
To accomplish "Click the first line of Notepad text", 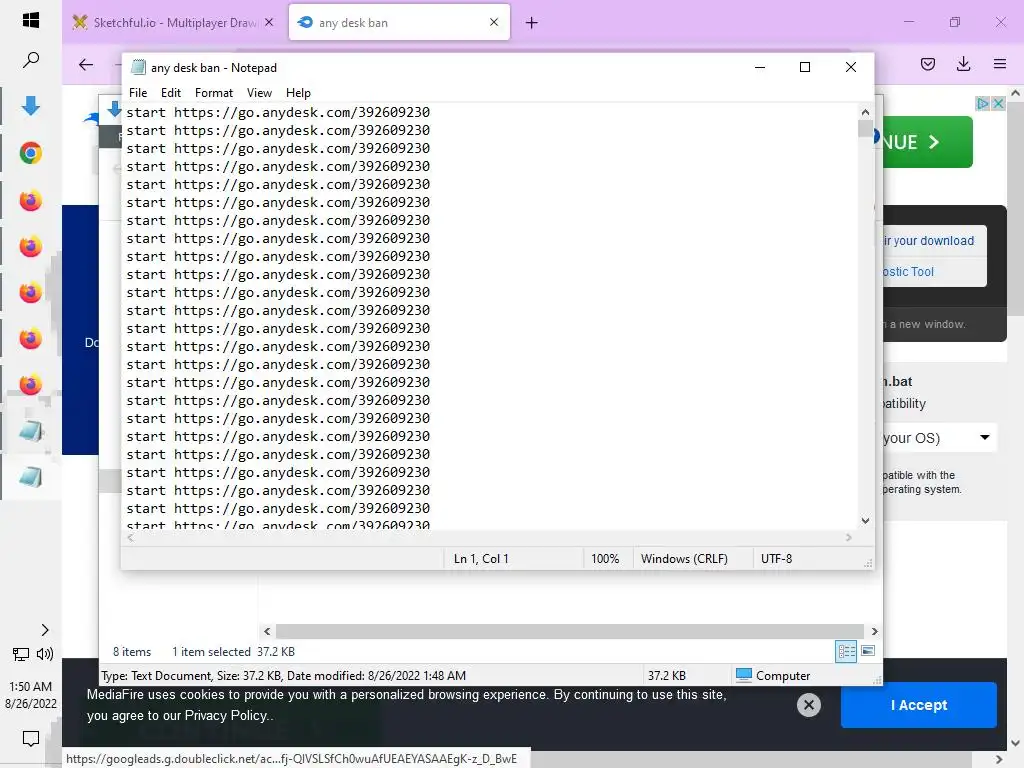I will click(x=278, y=112).
